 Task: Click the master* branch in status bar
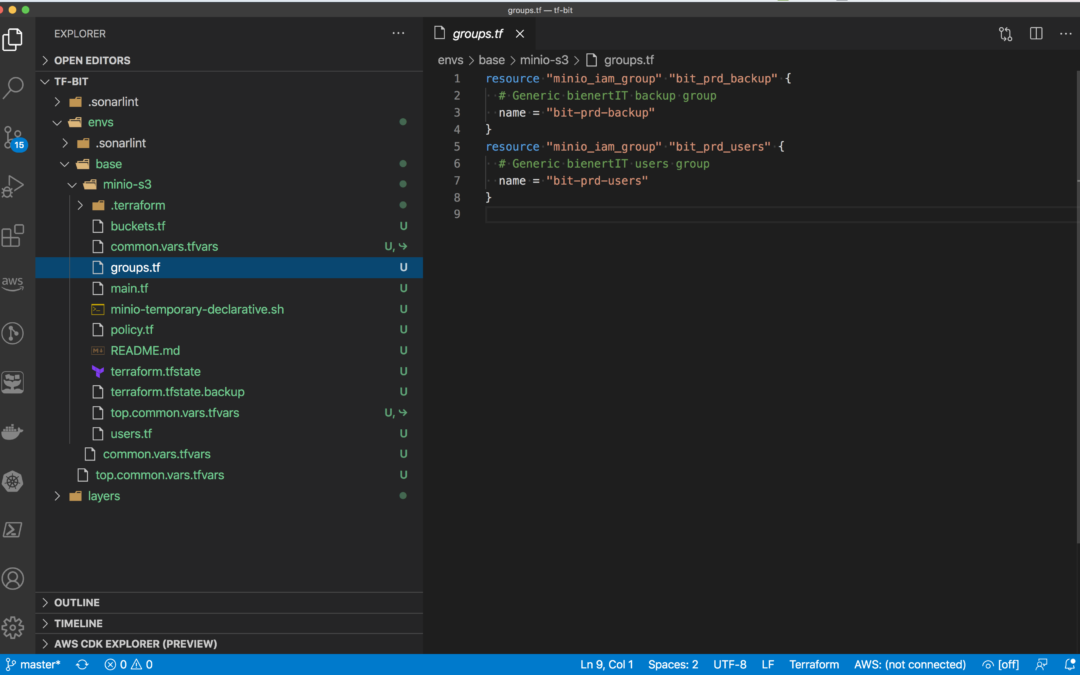[x=33, y=665]
